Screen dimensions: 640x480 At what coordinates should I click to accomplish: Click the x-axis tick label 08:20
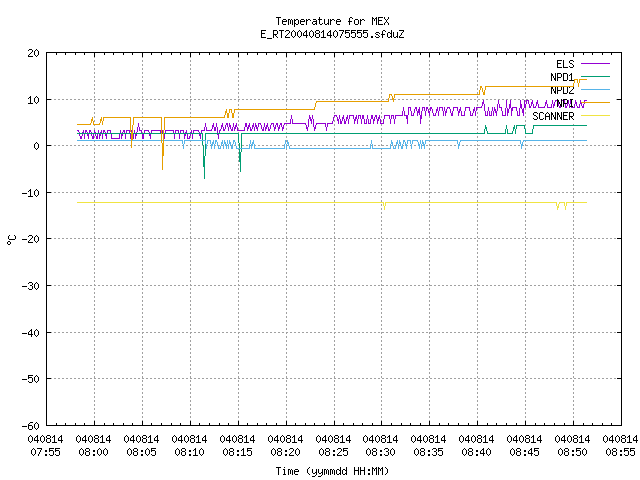[285, 452]
